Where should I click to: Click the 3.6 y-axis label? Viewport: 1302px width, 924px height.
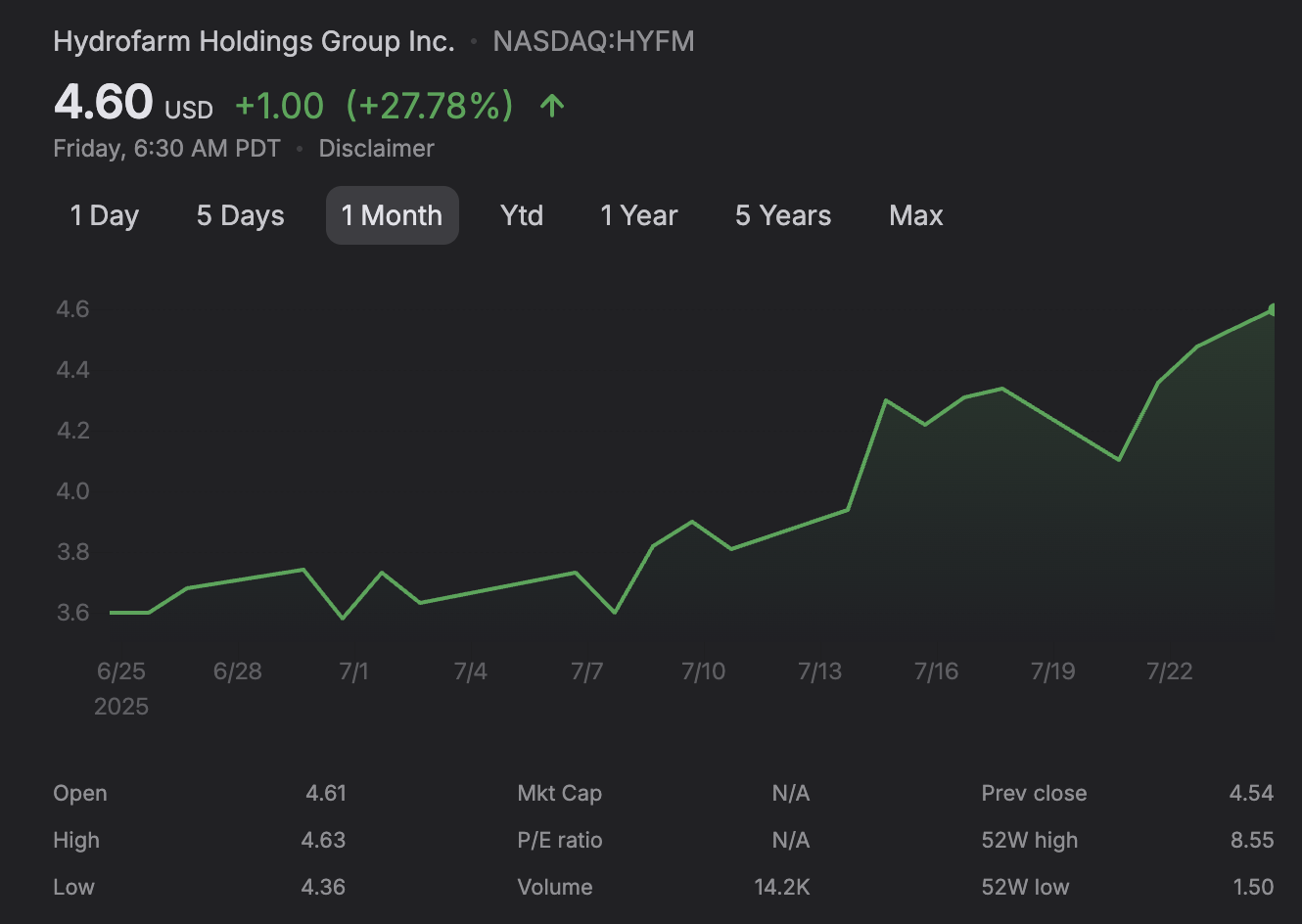pos(72,613)
